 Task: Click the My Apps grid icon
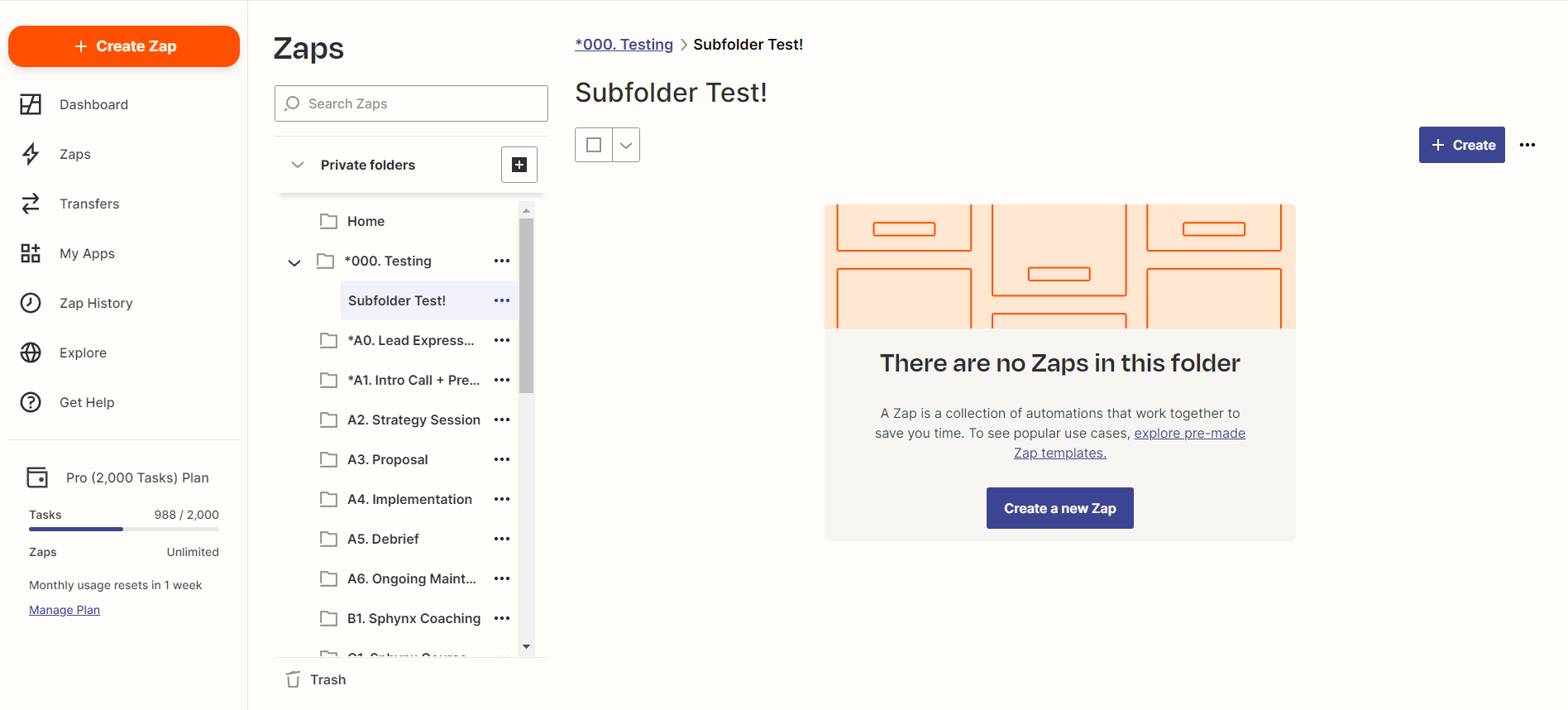[x=31, y=253]
